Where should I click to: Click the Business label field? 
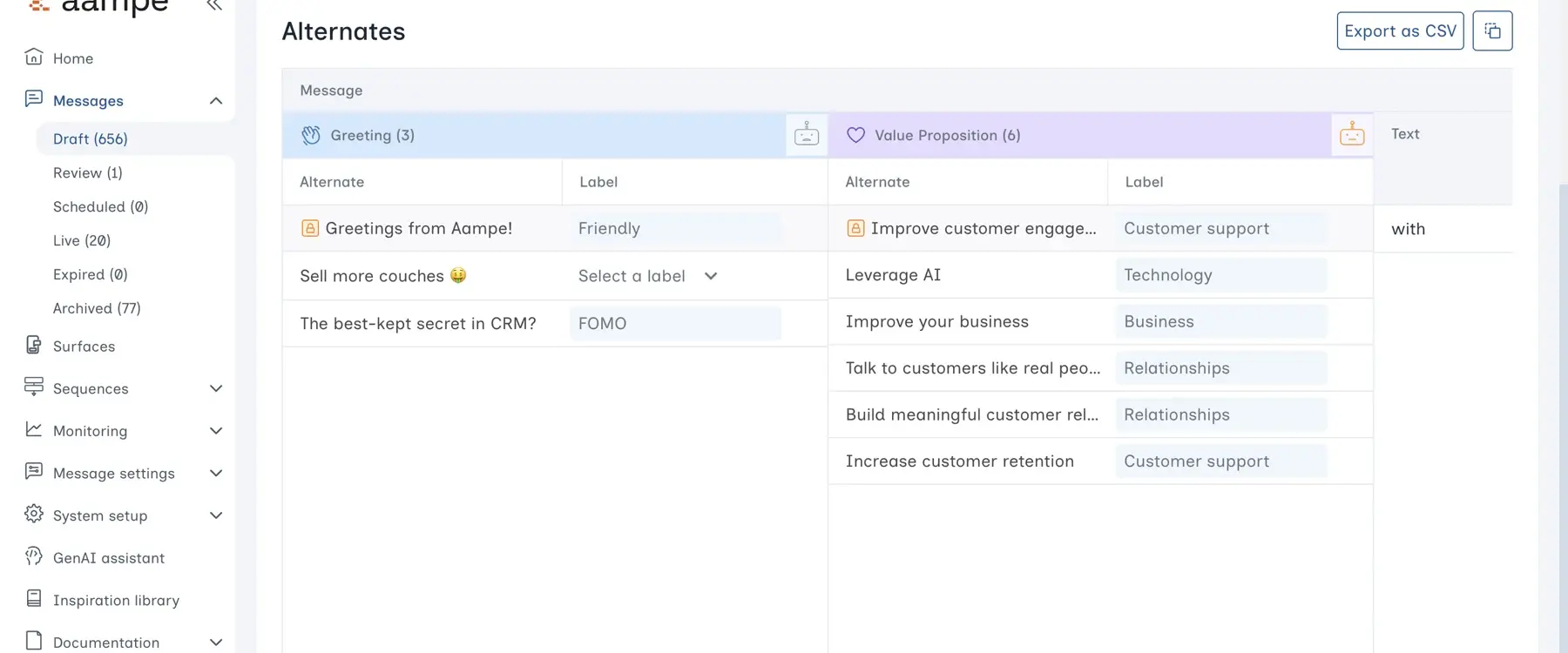(1221, 321)
